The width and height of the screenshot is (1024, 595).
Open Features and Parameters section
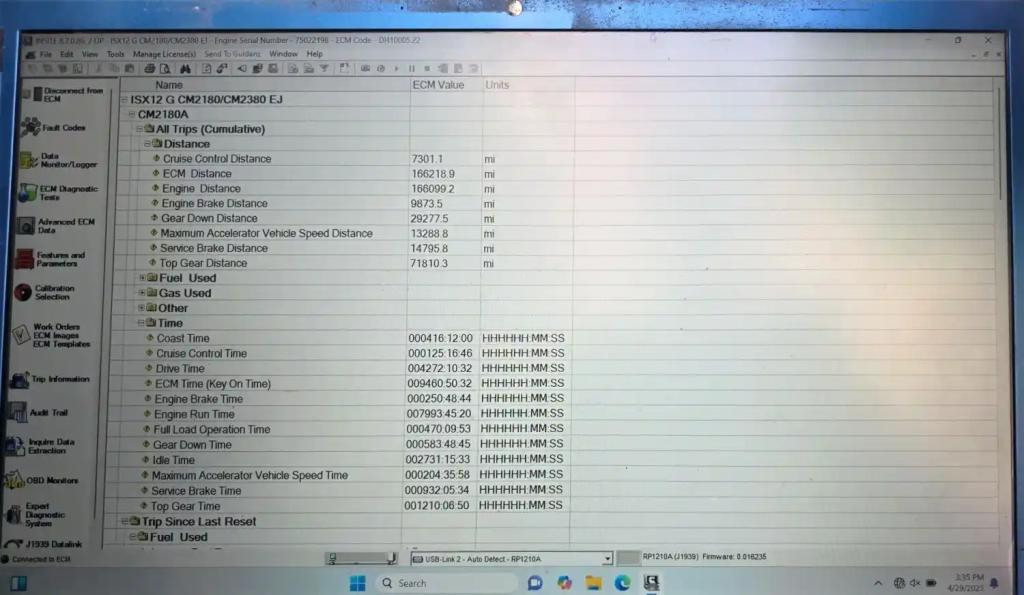tap(60, 259)
